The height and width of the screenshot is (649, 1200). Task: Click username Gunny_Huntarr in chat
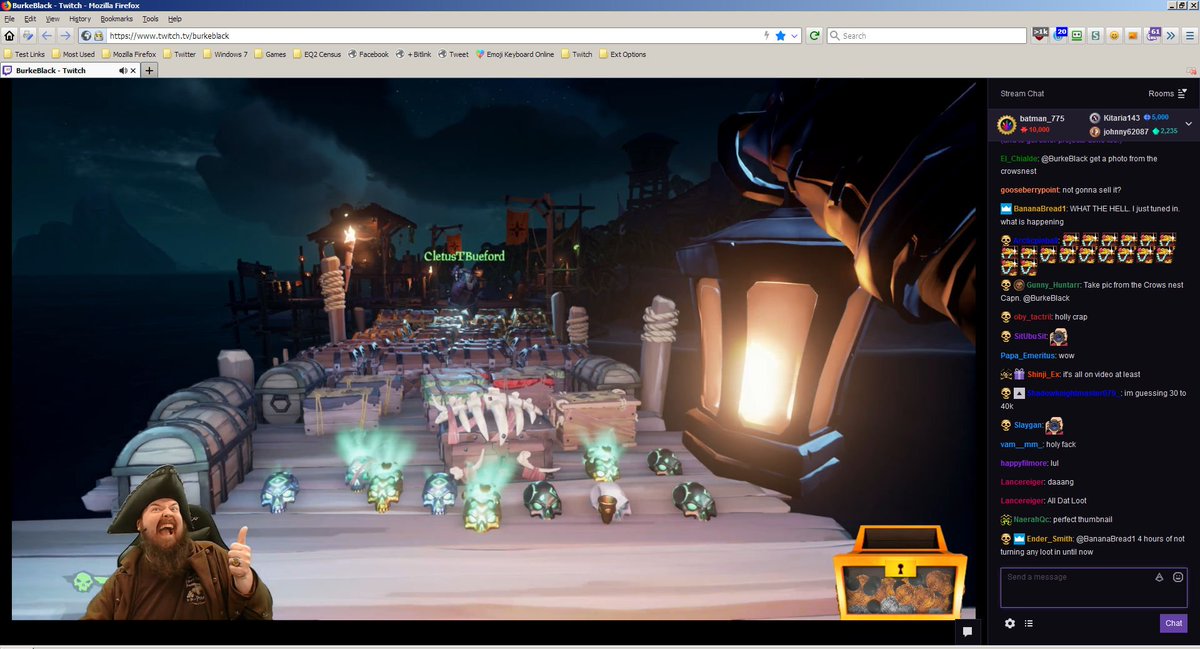click(1054, 285)
